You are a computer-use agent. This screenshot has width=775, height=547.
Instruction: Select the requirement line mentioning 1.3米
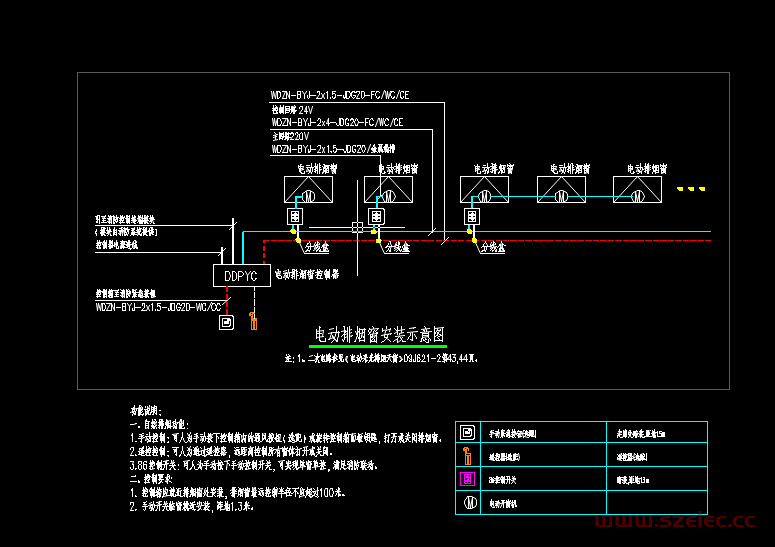click(x=192, y=506)
